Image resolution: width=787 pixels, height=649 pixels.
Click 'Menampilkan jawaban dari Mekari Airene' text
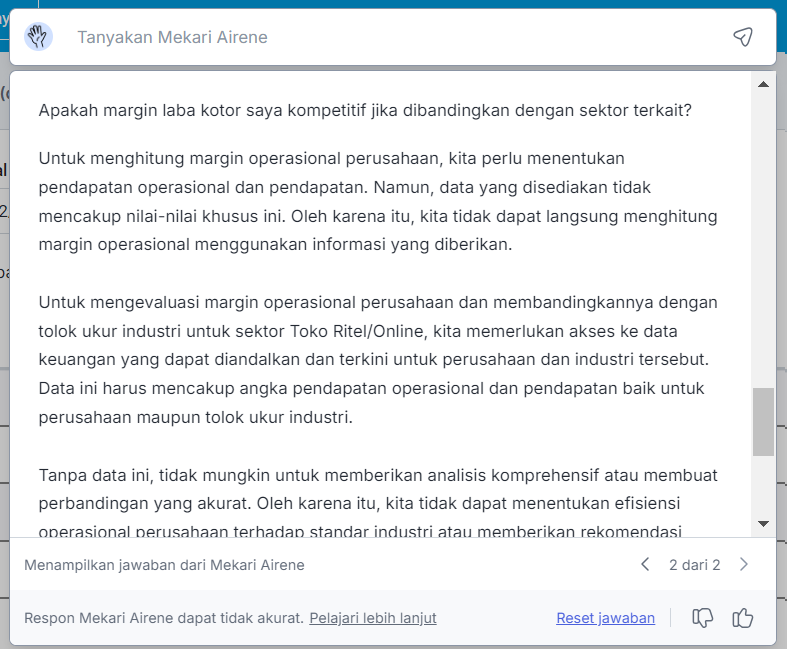(164, 565)
